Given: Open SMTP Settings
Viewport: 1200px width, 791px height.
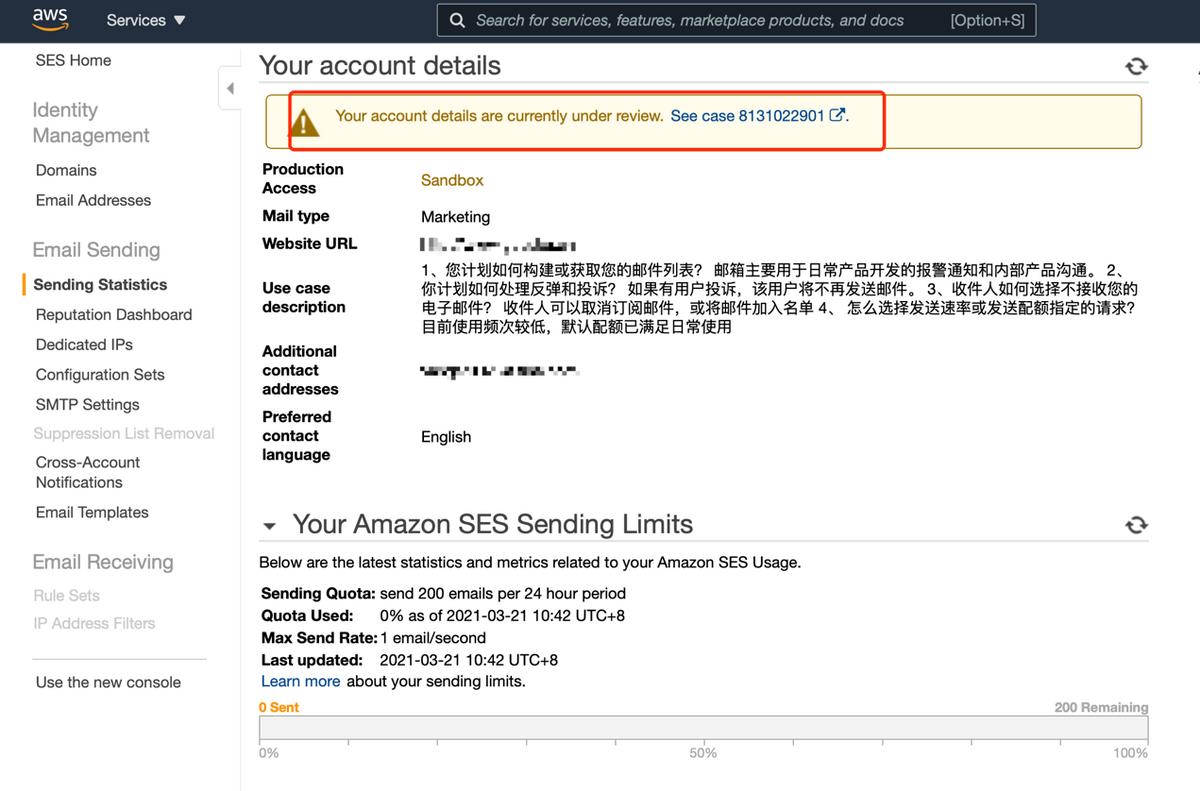Looking at the screenshot, I should 87,405.
